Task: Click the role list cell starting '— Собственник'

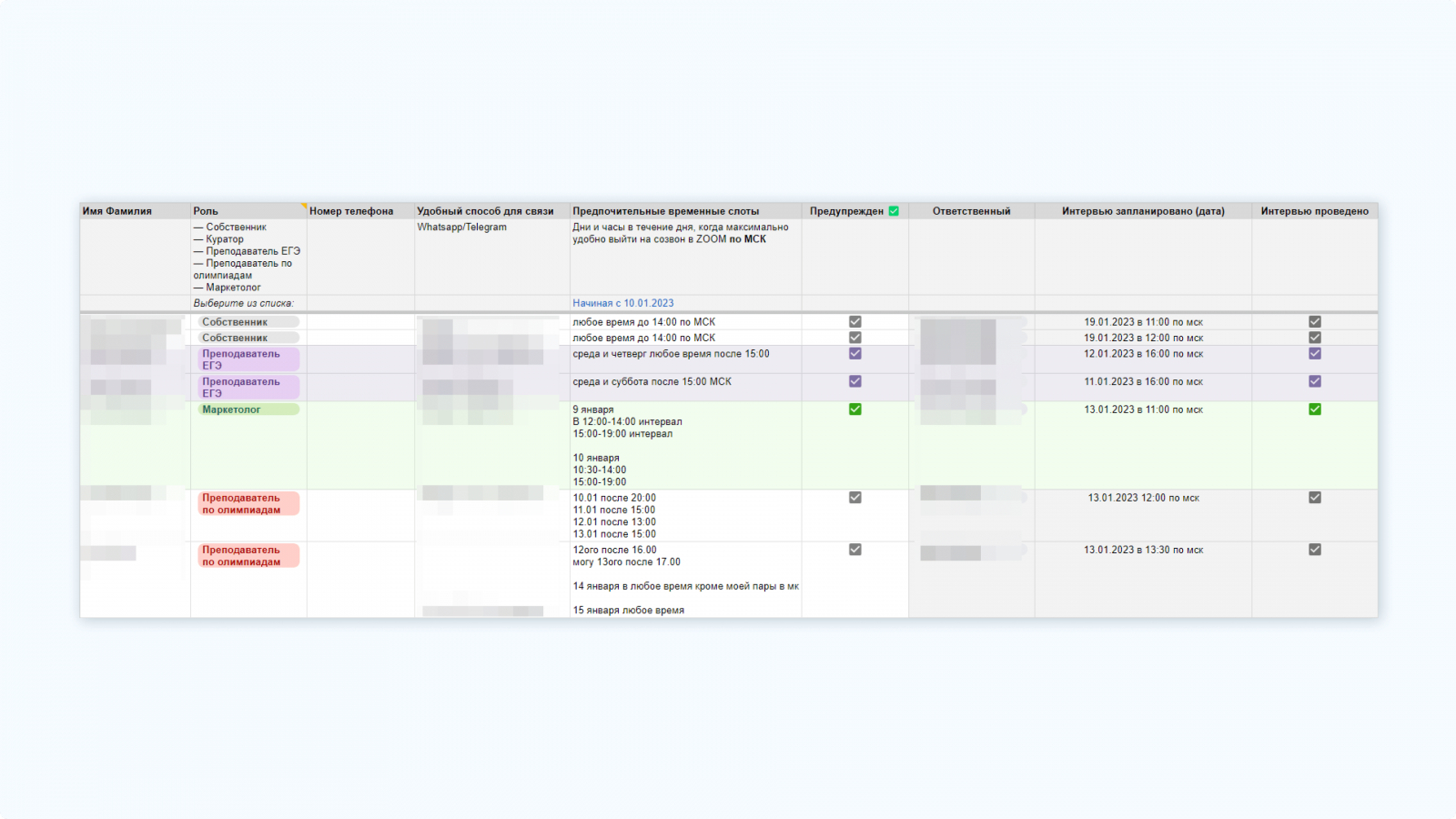Action: (x=248, y=257)
